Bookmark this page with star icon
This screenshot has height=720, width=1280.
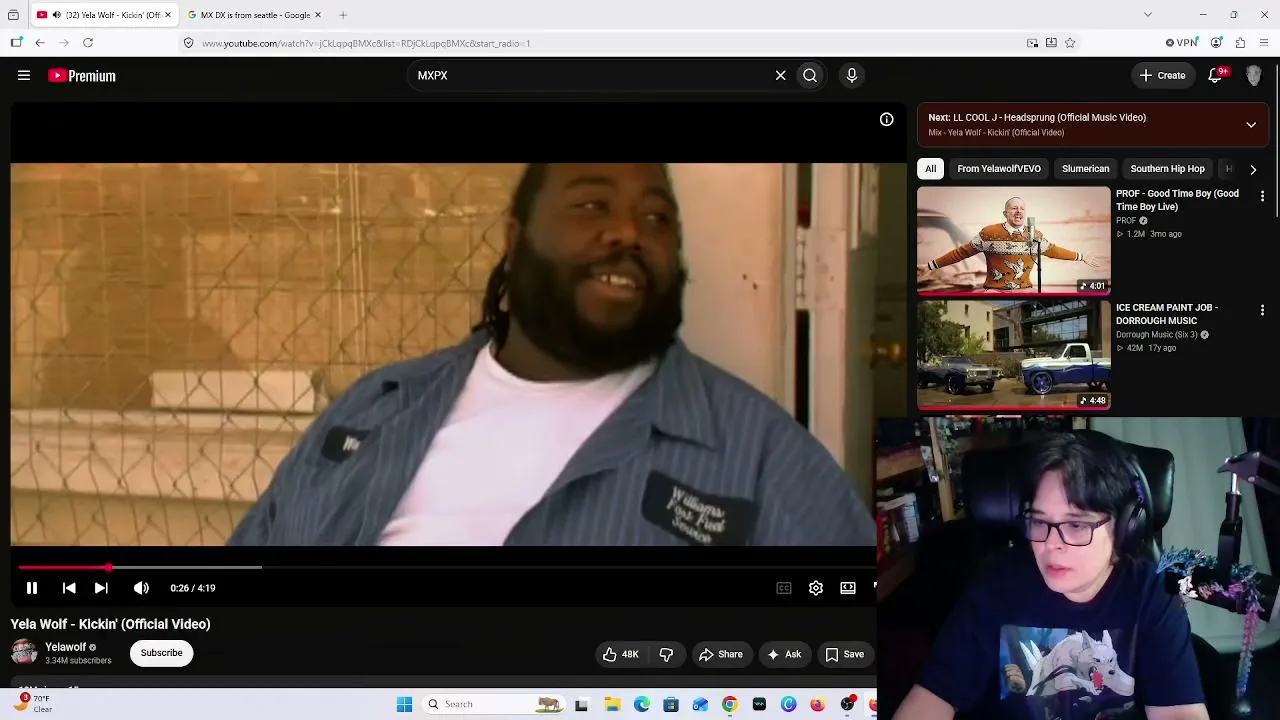[x=1070, y=43]
